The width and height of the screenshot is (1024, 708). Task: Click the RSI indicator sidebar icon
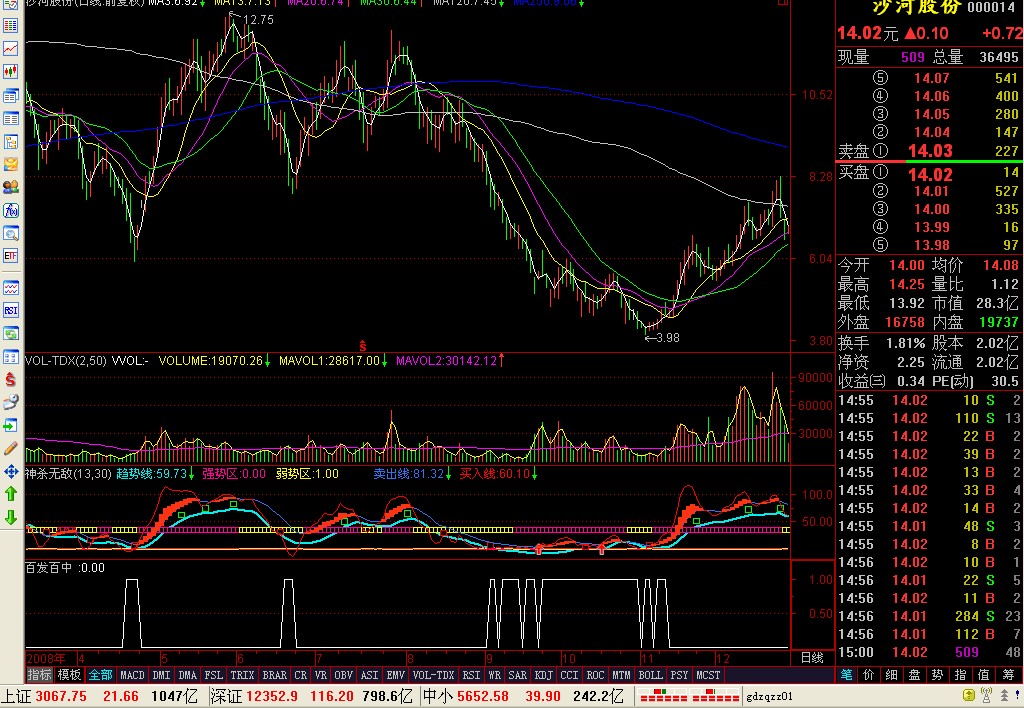coord(10,310)
